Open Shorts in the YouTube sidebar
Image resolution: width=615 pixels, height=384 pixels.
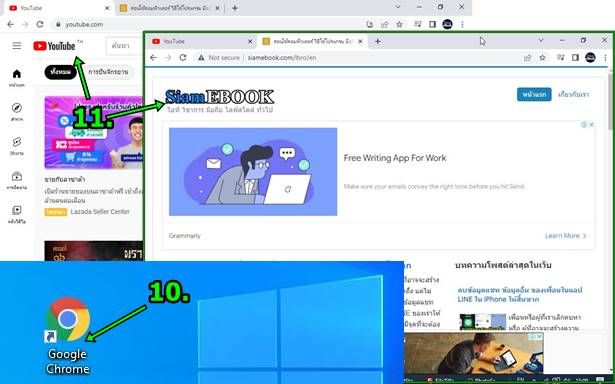point(17,142)
